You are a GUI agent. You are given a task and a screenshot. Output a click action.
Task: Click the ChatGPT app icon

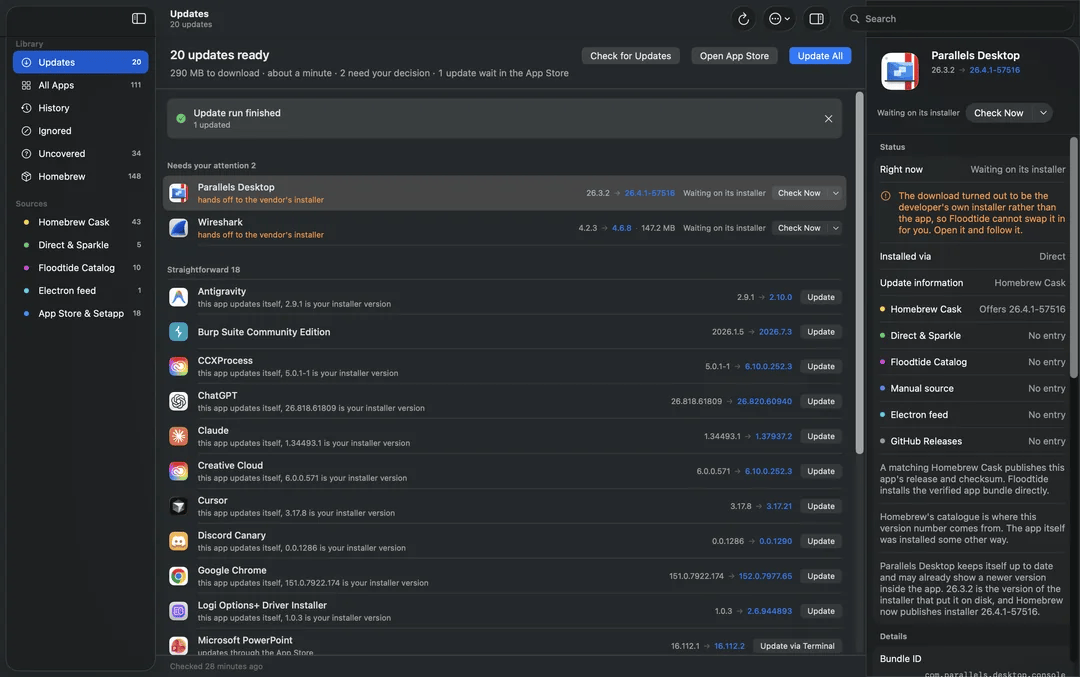(x=178, y=402)
